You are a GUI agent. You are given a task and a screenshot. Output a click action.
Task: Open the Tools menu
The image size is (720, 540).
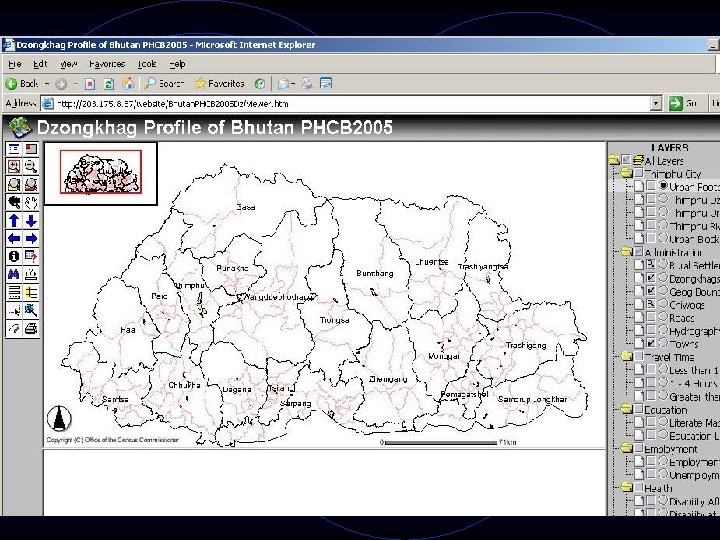point(147,64)
